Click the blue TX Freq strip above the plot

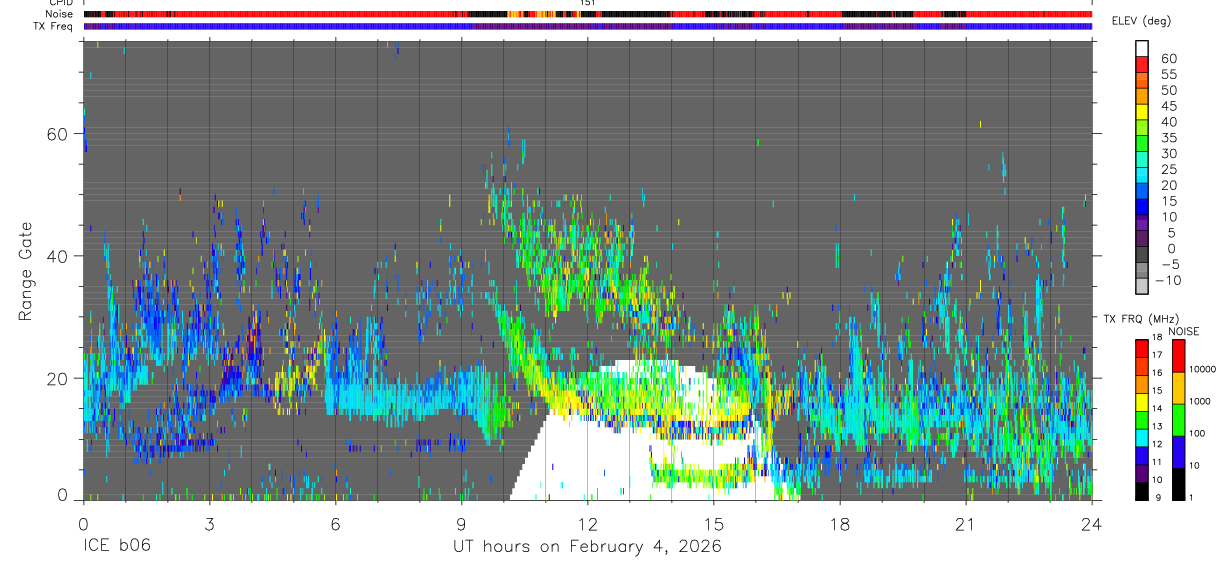(x=587, y=26)
